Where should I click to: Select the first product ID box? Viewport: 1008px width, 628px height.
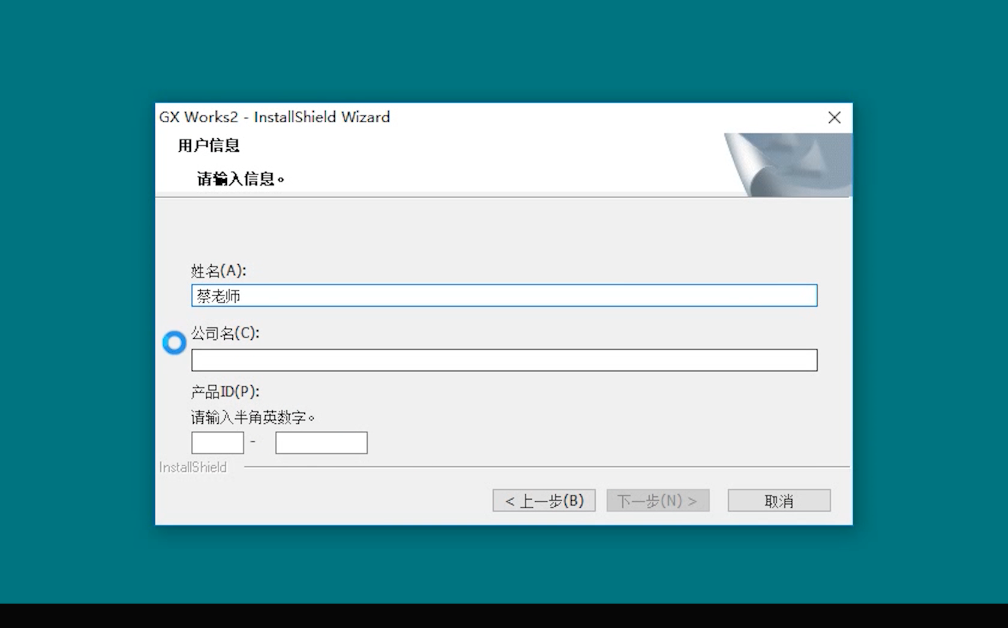[217, 443]
